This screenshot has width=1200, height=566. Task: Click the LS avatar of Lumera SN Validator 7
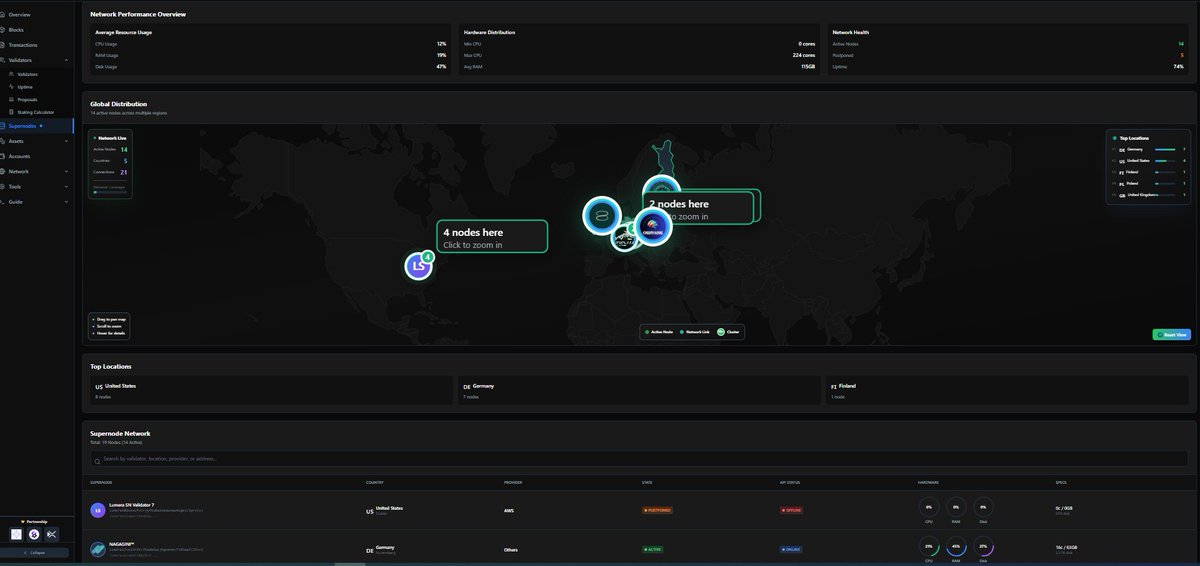pyautogui.click(x=97, y=510)
